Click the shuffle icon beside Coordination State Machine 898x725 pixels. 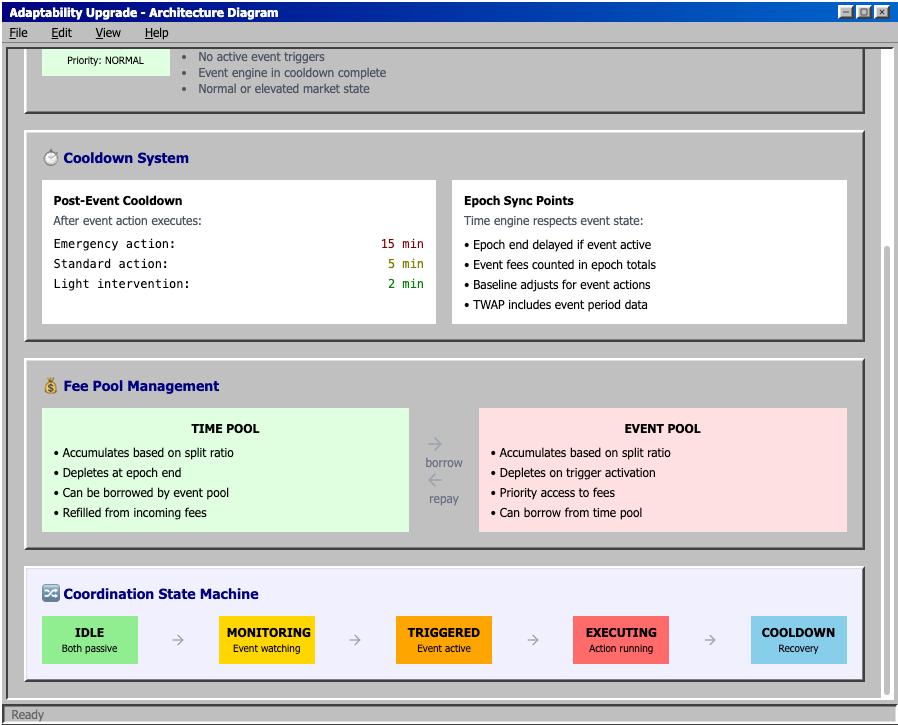coord(50,593)
